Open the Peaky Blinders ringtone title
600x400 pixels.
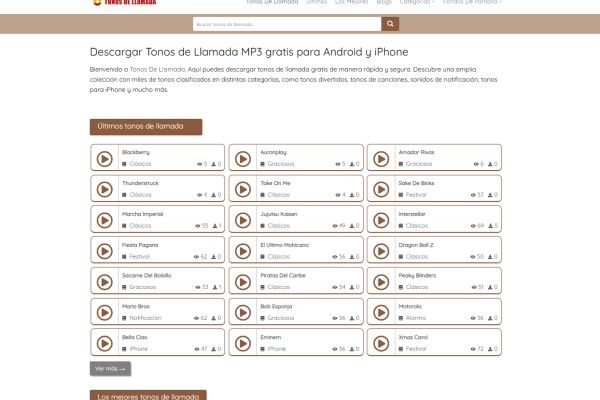point(417,275)
